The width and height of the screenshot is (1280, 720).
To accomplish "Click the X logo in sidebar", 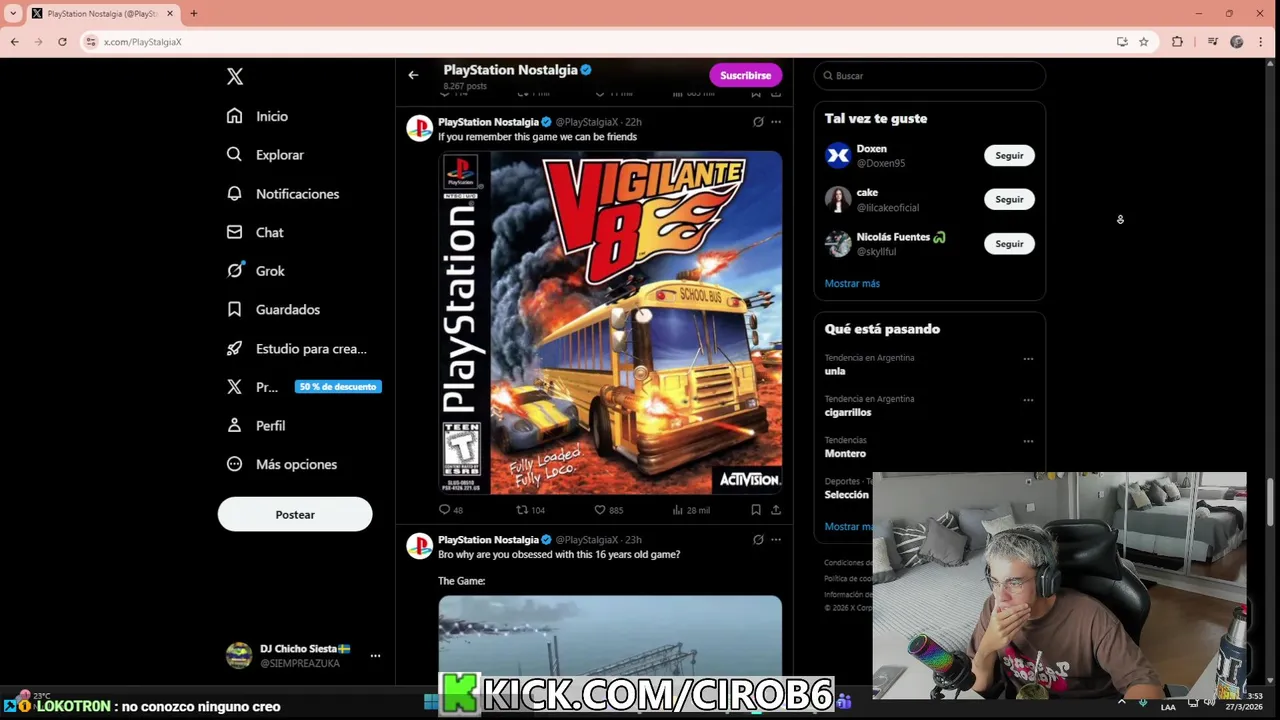I will (x=235, y=76).
